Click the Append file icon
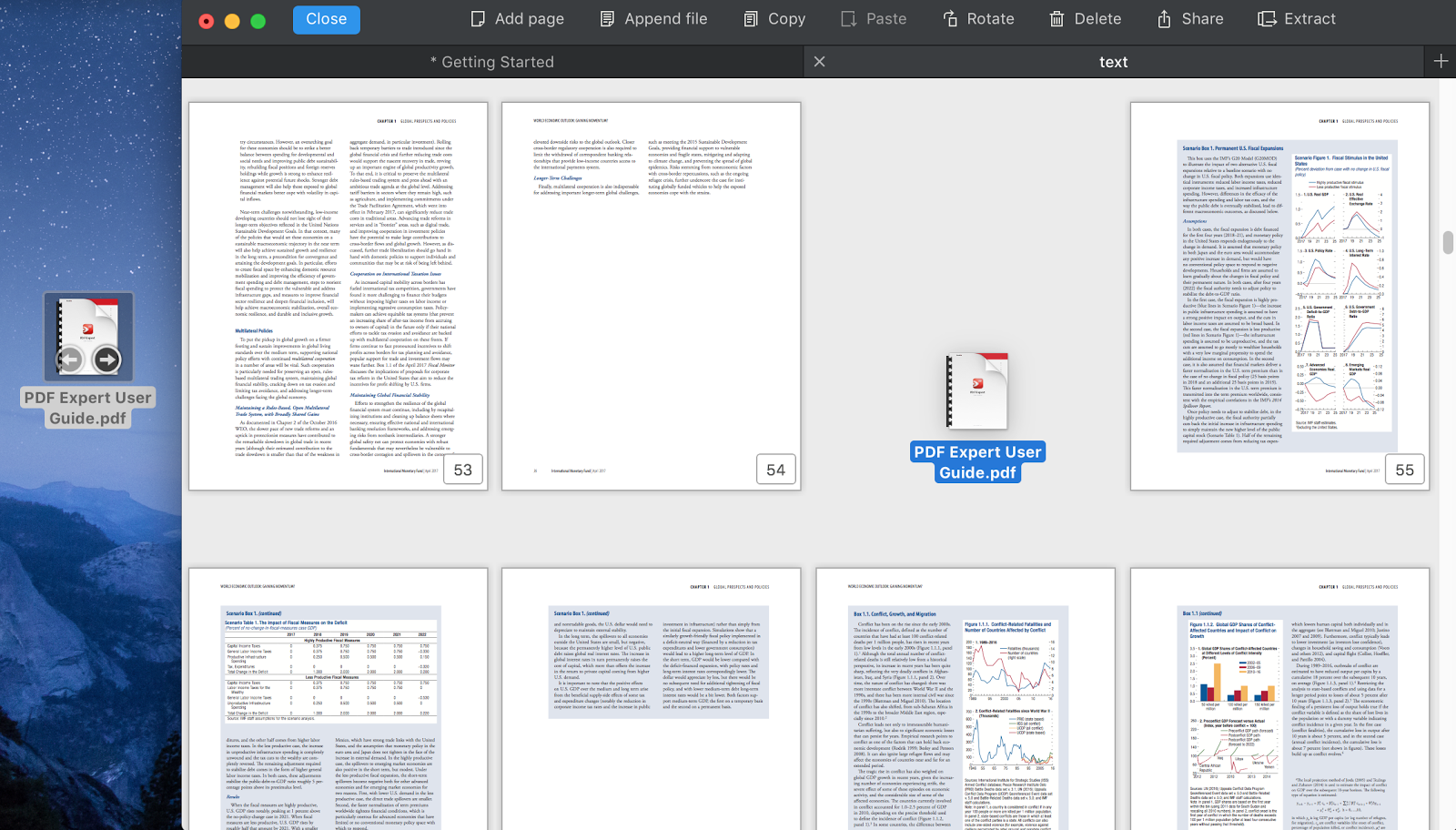Image resolution: width=1456 pixels, height=830 pixels. click(x=607, y=19)
